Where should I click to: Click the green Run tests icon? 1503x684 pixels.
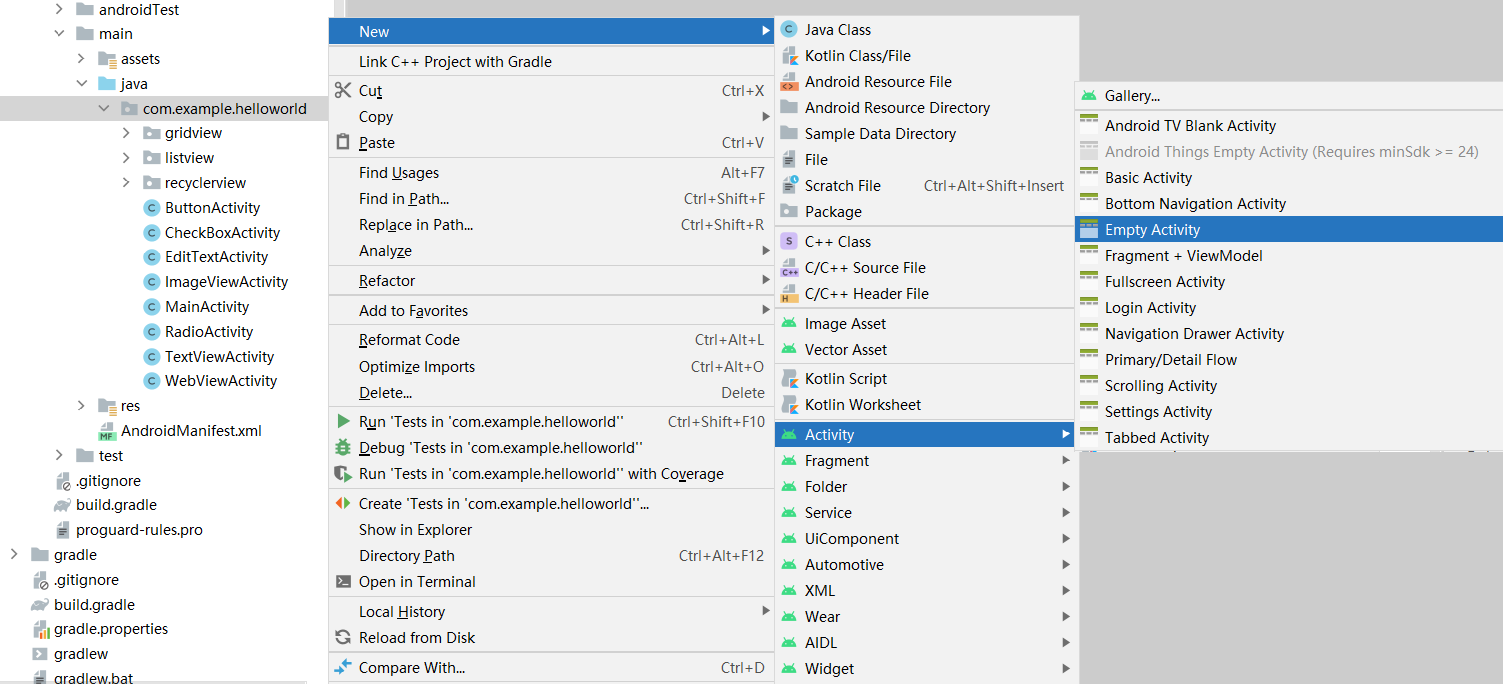pos(343,422)
